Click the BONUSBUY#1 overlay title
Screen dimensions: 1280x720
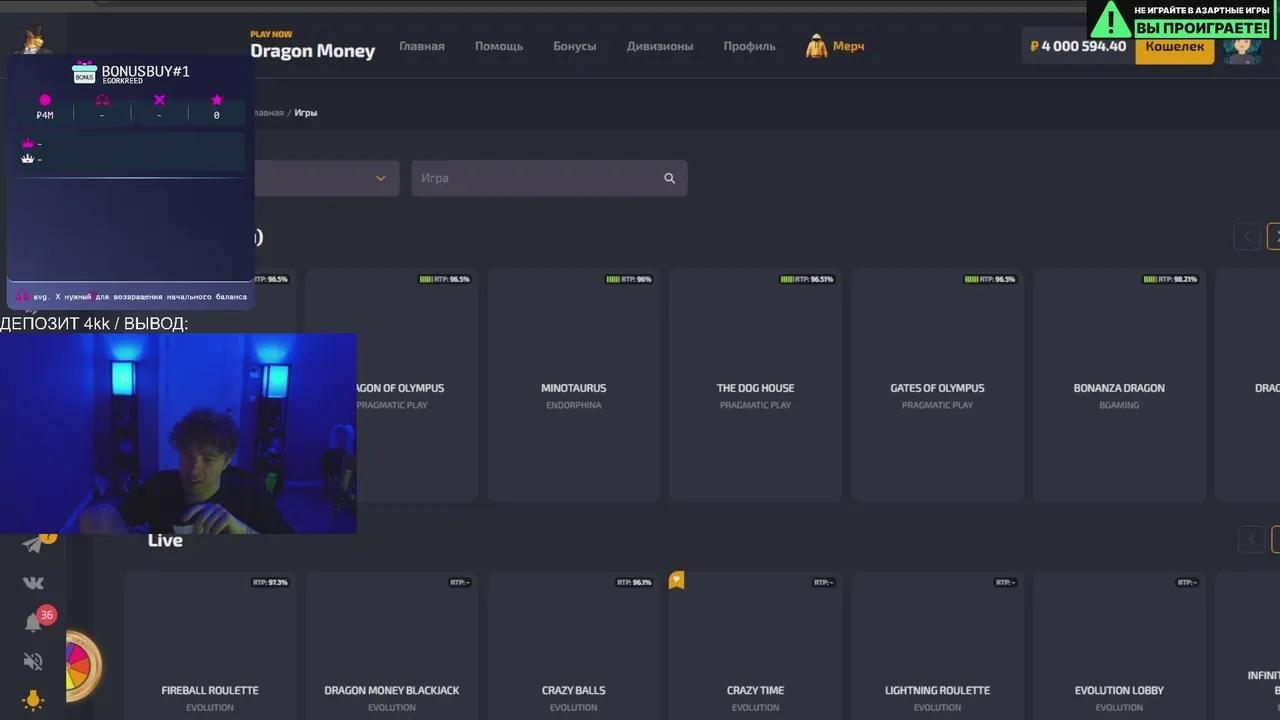[146, 71]
